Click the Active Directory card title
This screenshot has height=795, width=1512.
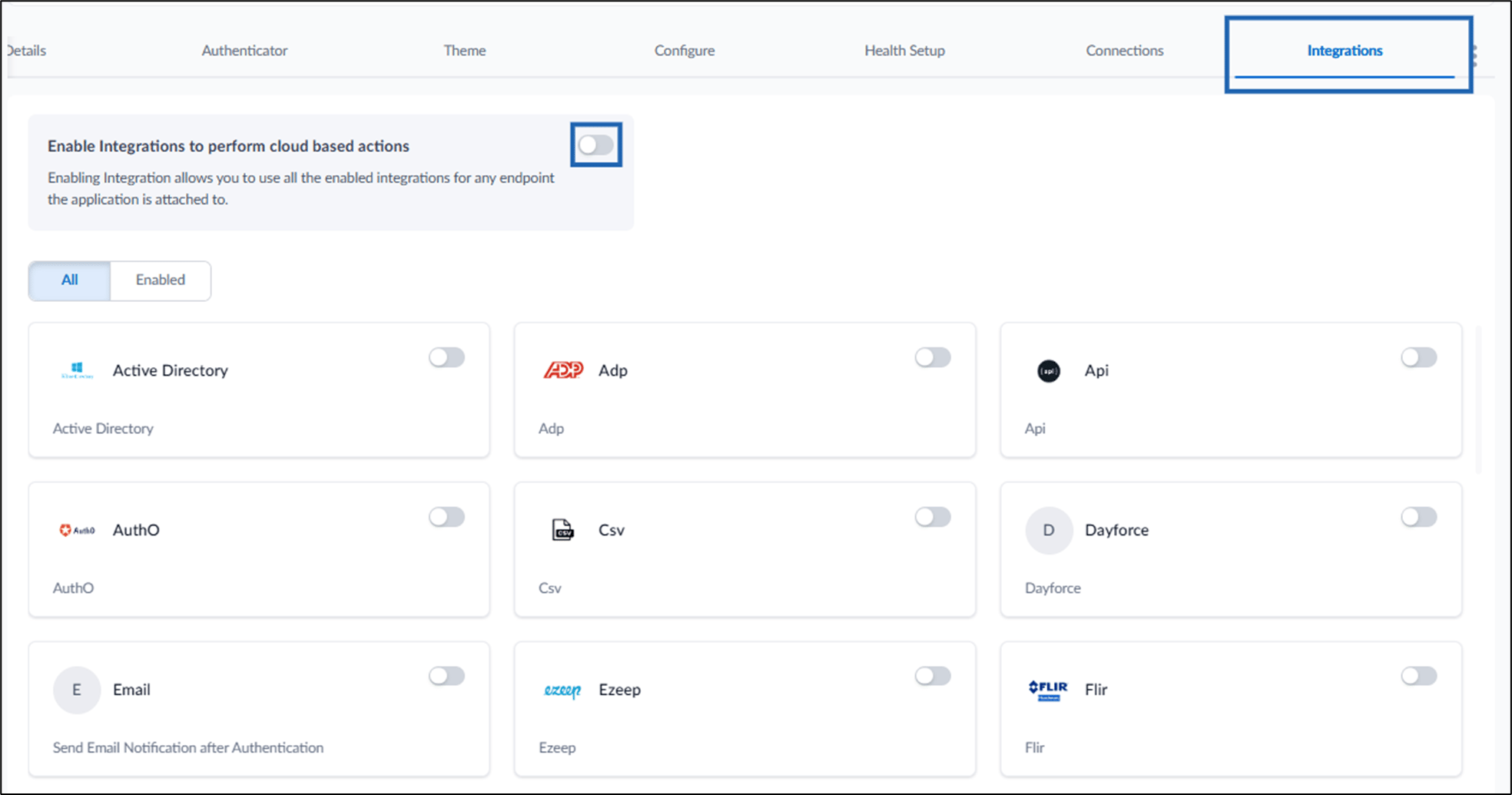point(171,370)
